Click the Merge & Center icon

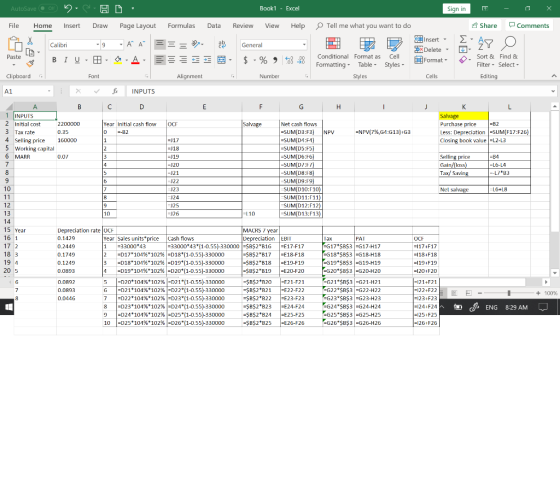tap(221, 60)
